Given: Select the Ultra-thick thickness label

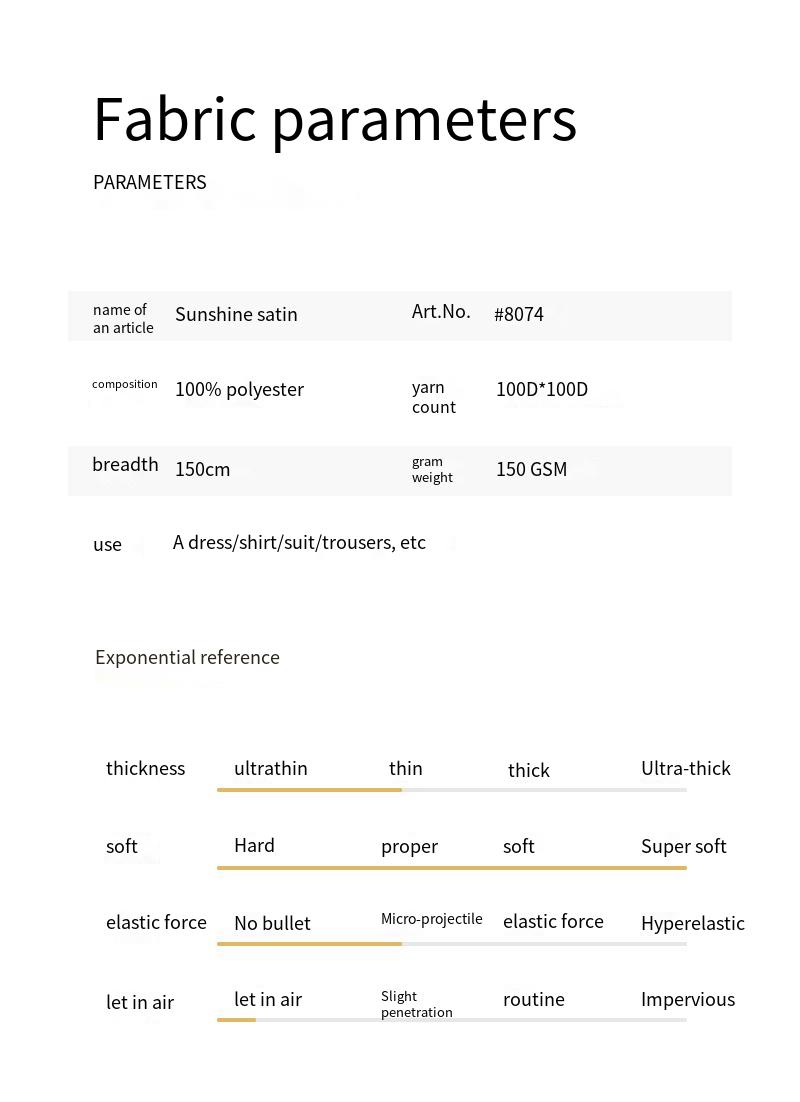Looking at the screenshot, I should (685, 768).
